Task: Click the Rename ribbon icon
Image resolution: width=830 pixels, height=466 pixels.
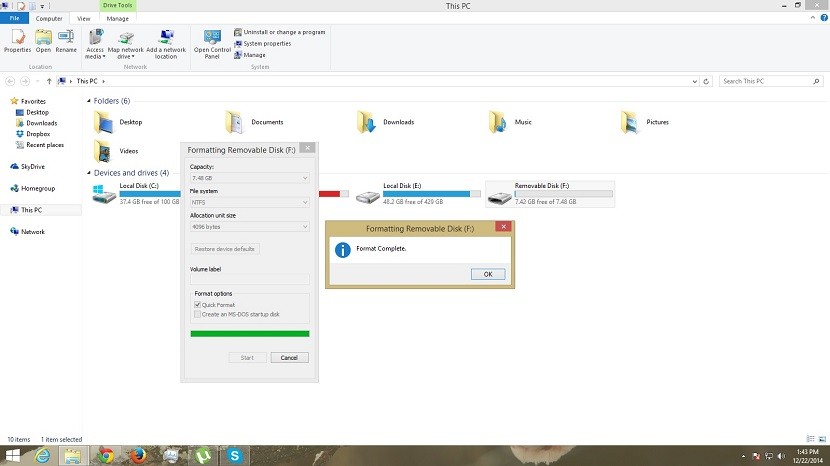Action: (x=66, y=41)
